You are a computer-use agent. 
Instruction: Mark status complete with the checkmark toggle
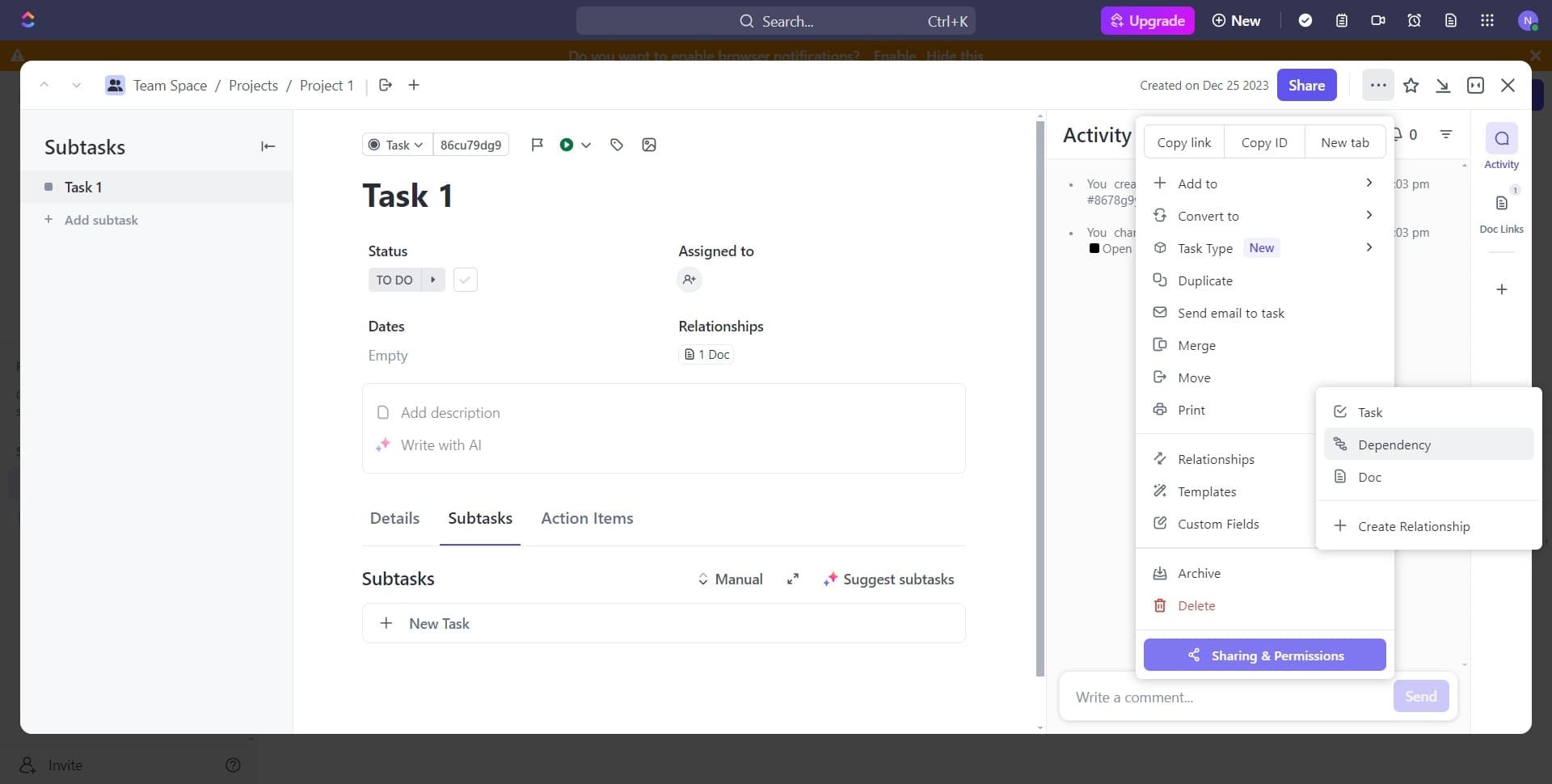coord(465,280)
